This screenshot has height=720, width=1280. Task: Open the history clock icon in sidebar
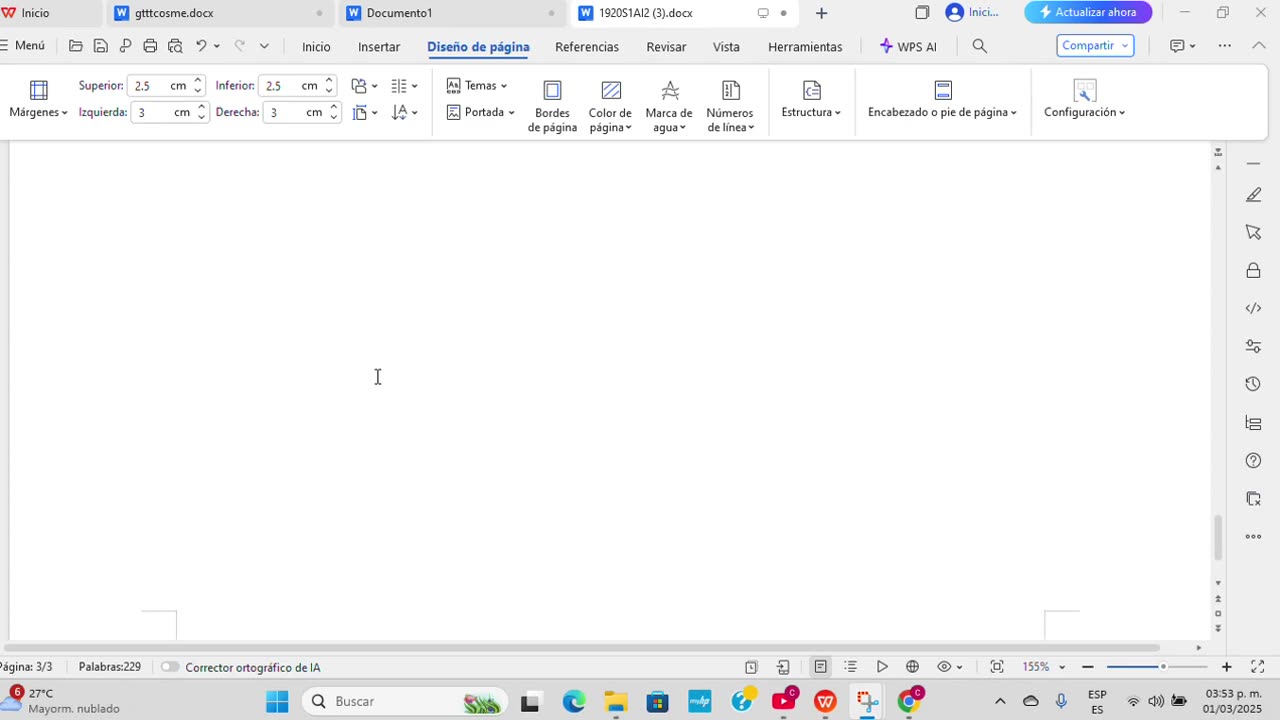tap(1253, 384)
